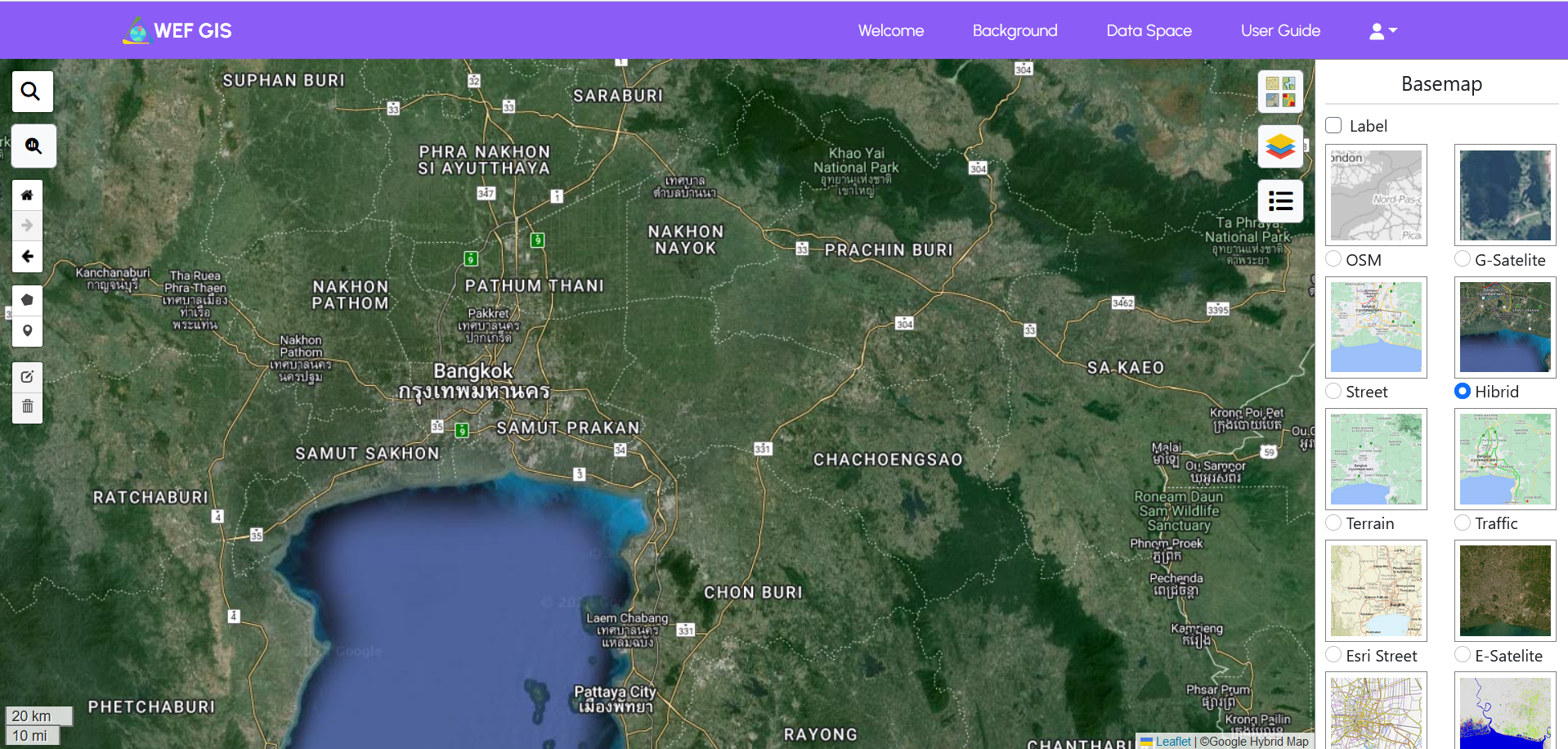Viewport: 1568px width, 749px height.
Task: Click the WEF GIS logo link
Action: coord(177,31)
